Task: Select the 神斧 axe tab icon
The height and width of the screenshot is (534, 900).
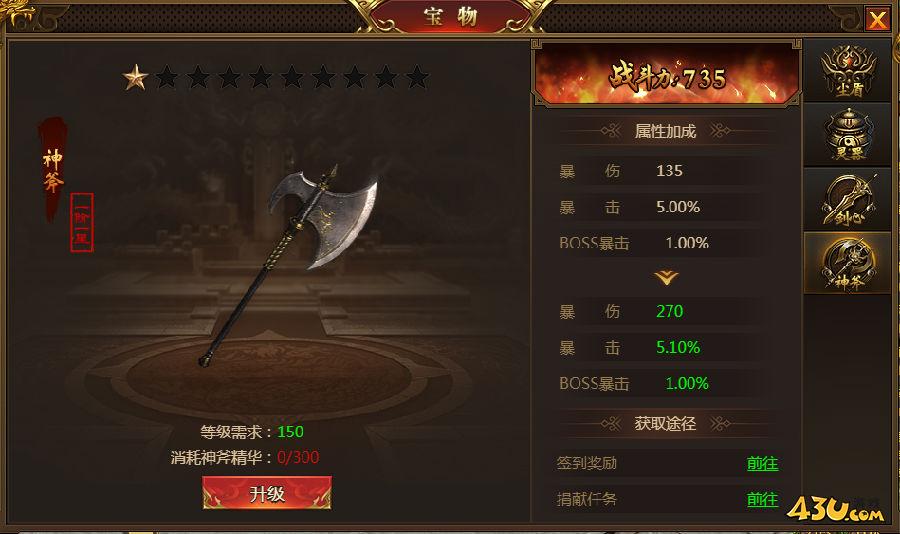Action: (x=847, y=264)
